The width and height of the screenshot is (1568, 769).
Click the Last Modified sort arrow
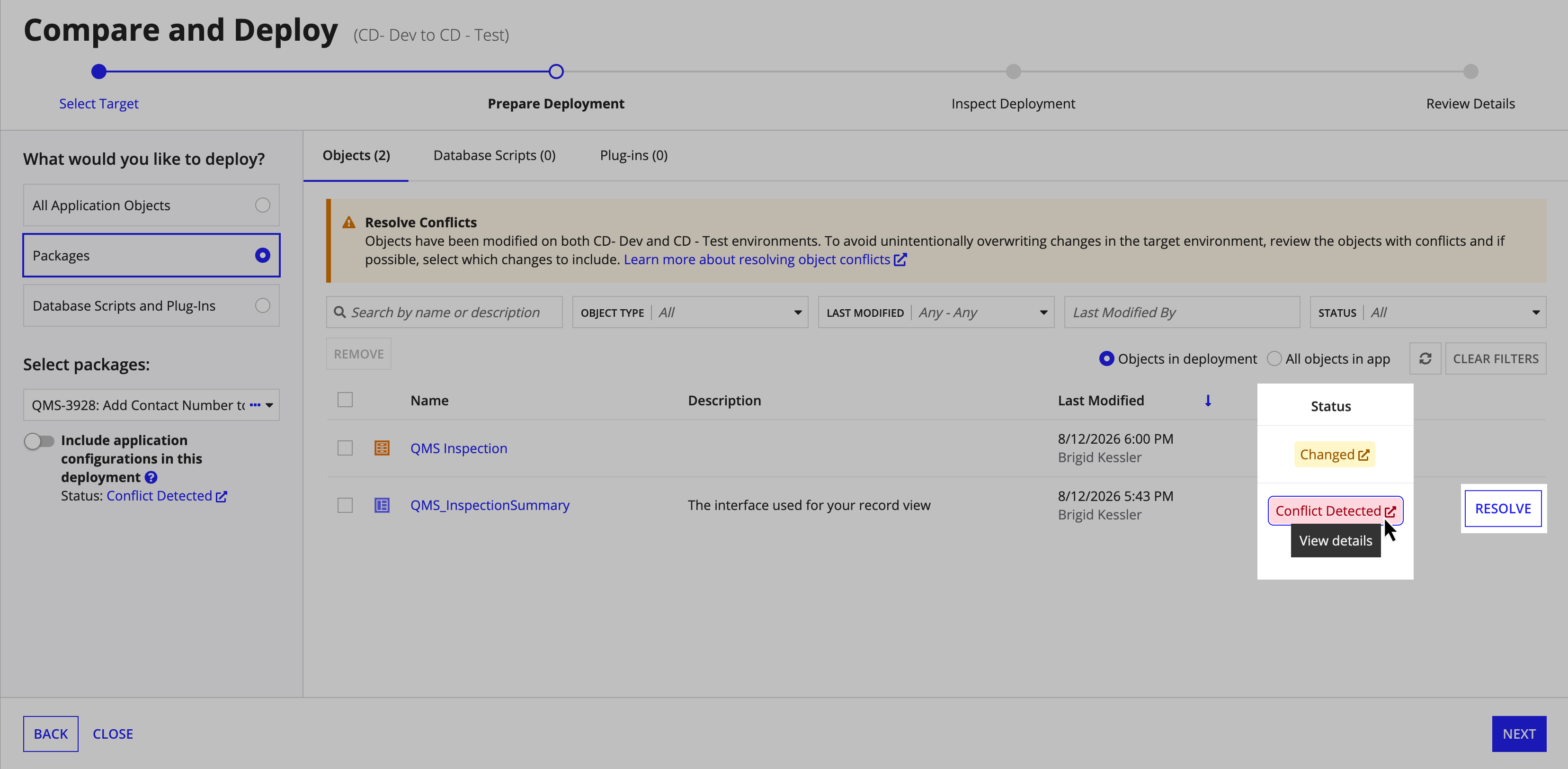(1208, 401)
